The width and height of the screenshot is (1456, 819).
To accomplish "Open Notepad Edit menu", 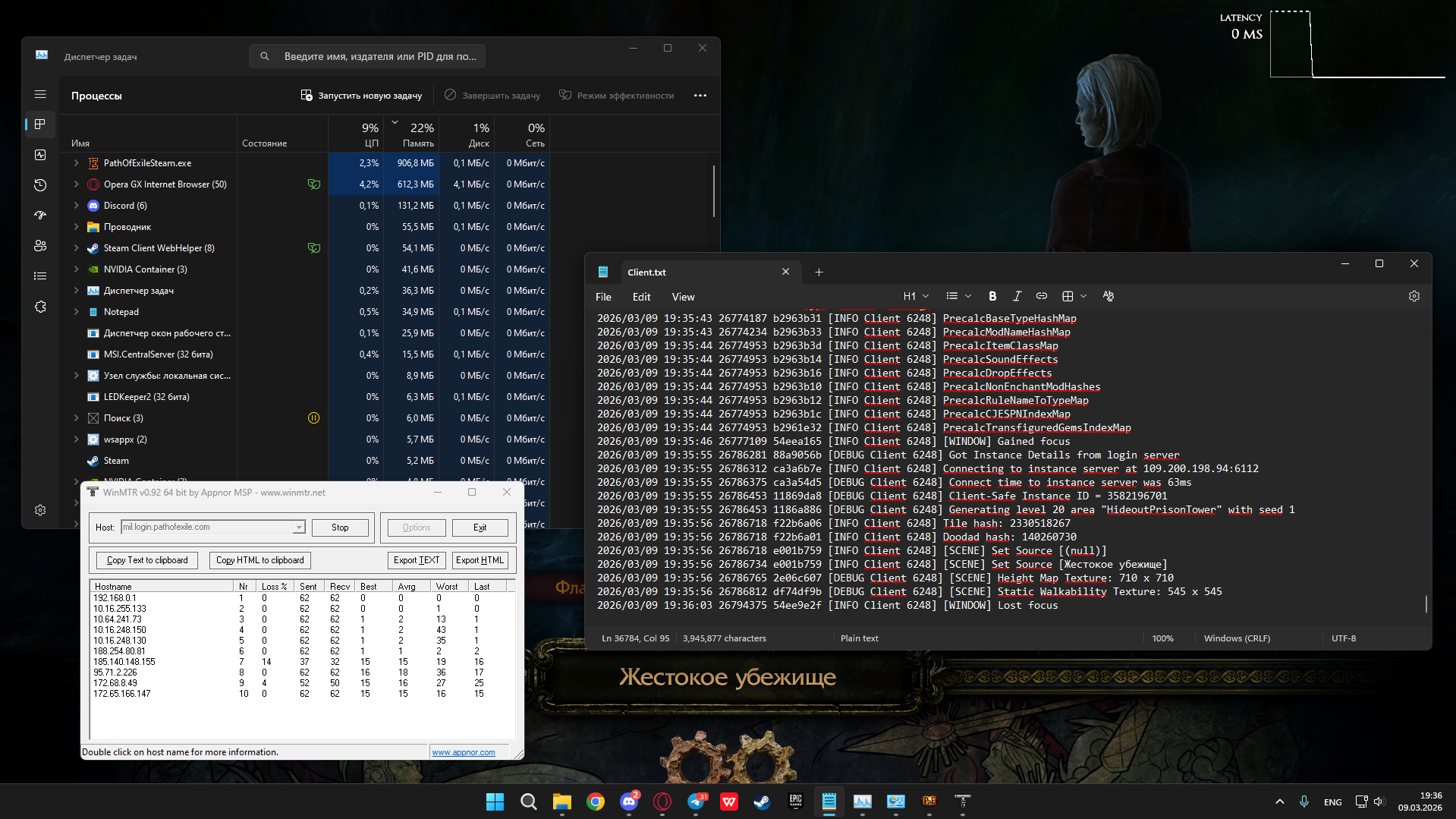I will [x=641, y=297].
